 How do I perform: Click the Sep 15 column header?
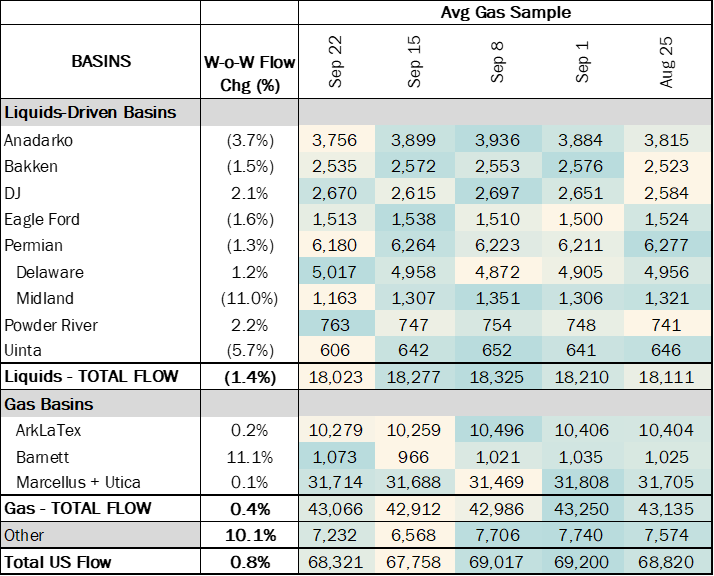tap(414, 61)
